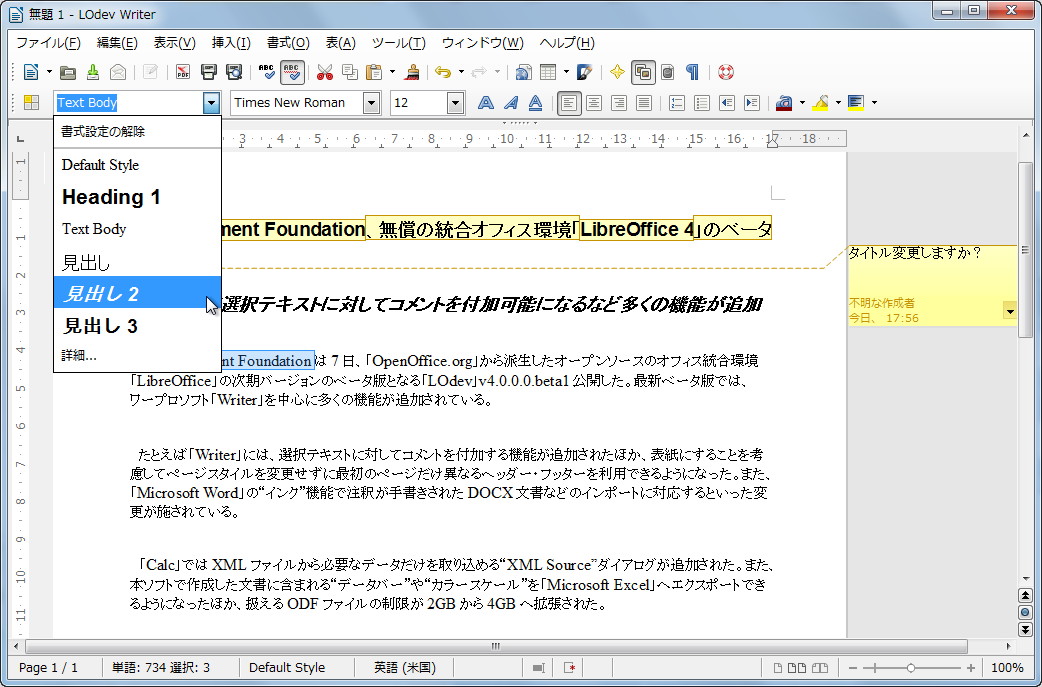Align paragraph right
The image size is (1042, 687).
click(619, 102)
